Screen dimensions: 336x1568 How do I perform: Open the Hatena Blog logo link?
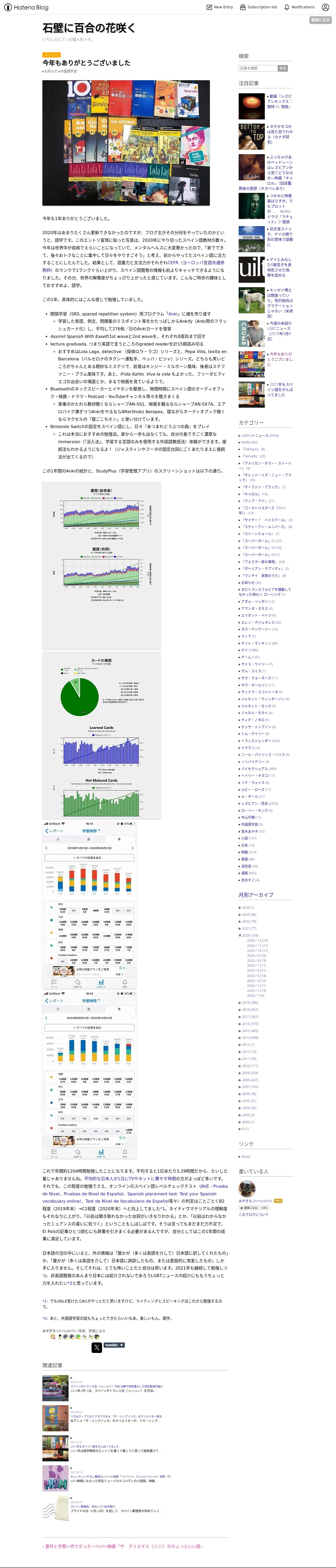26,7
